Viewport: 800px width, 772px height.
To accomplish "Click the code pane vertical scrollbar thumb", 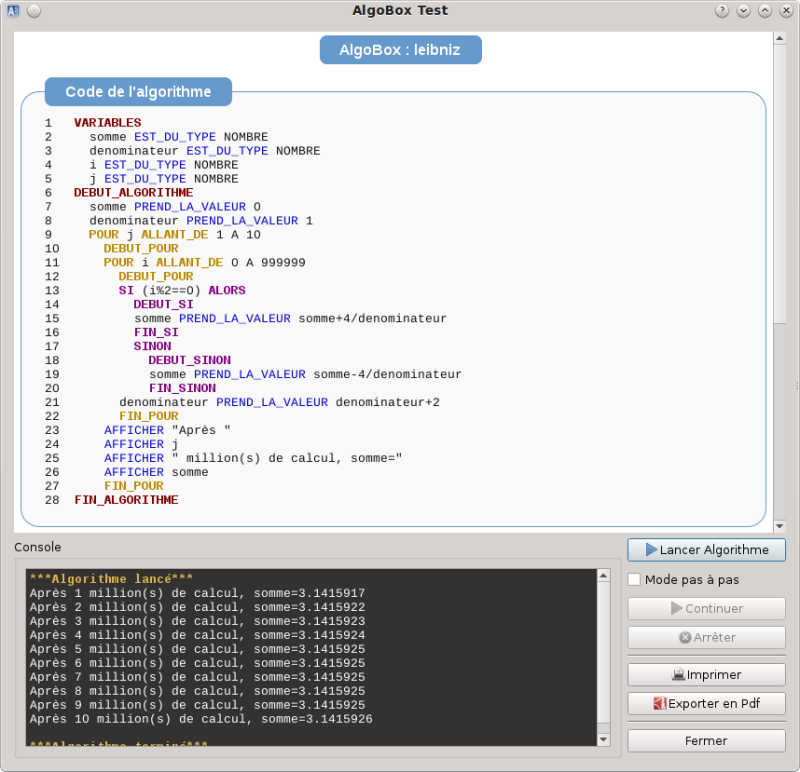I will pos(779,185).
